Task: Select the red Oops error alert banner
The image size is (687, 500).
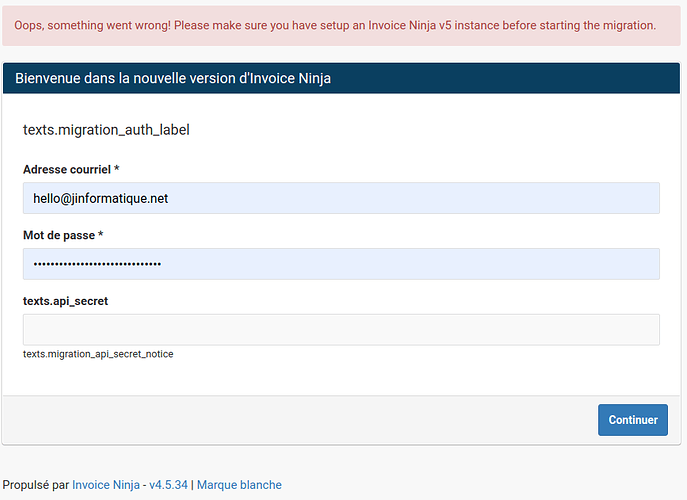Action: click(x=341, y=25)
